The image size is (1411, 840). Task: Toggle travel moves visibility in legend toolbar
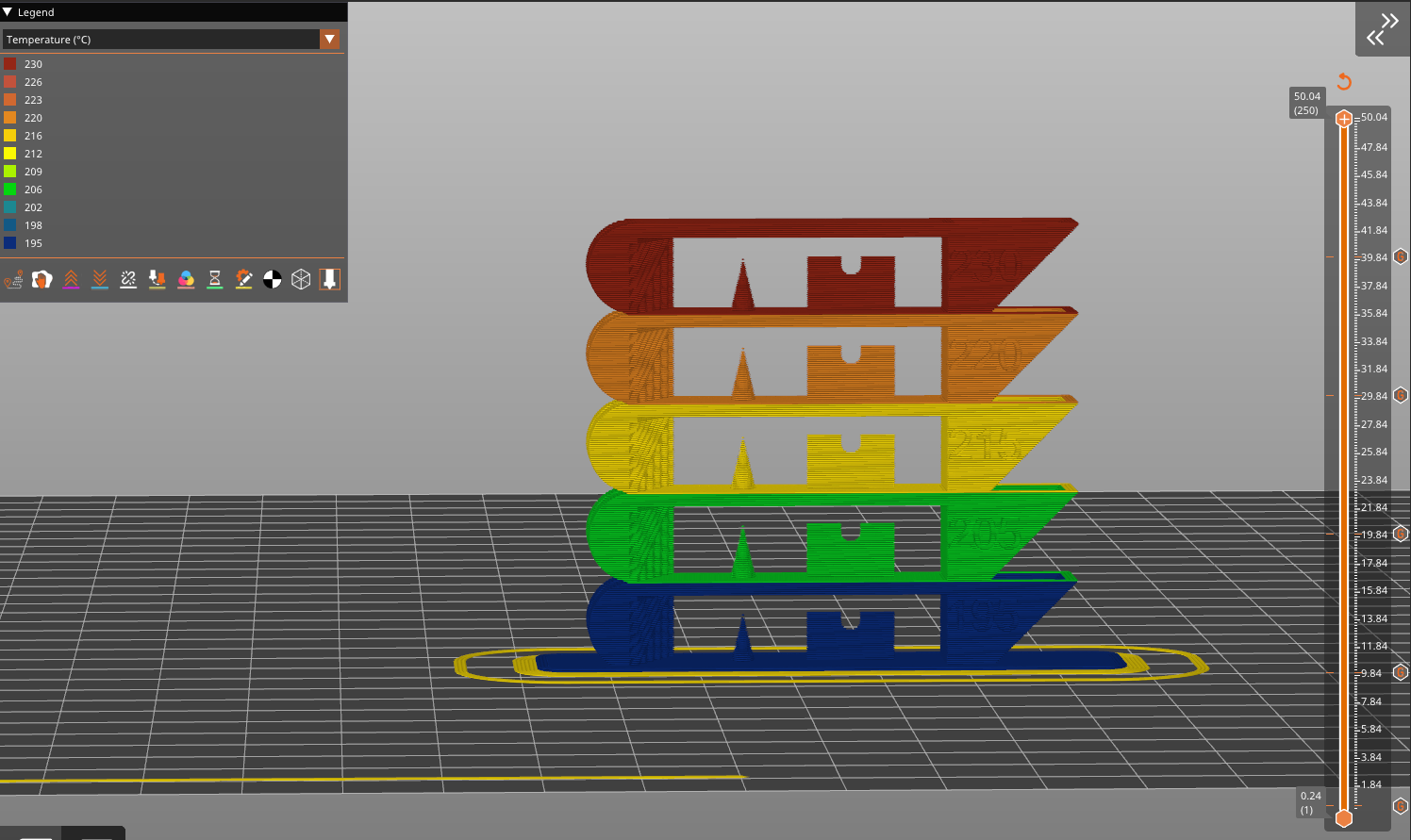point(13,279)
